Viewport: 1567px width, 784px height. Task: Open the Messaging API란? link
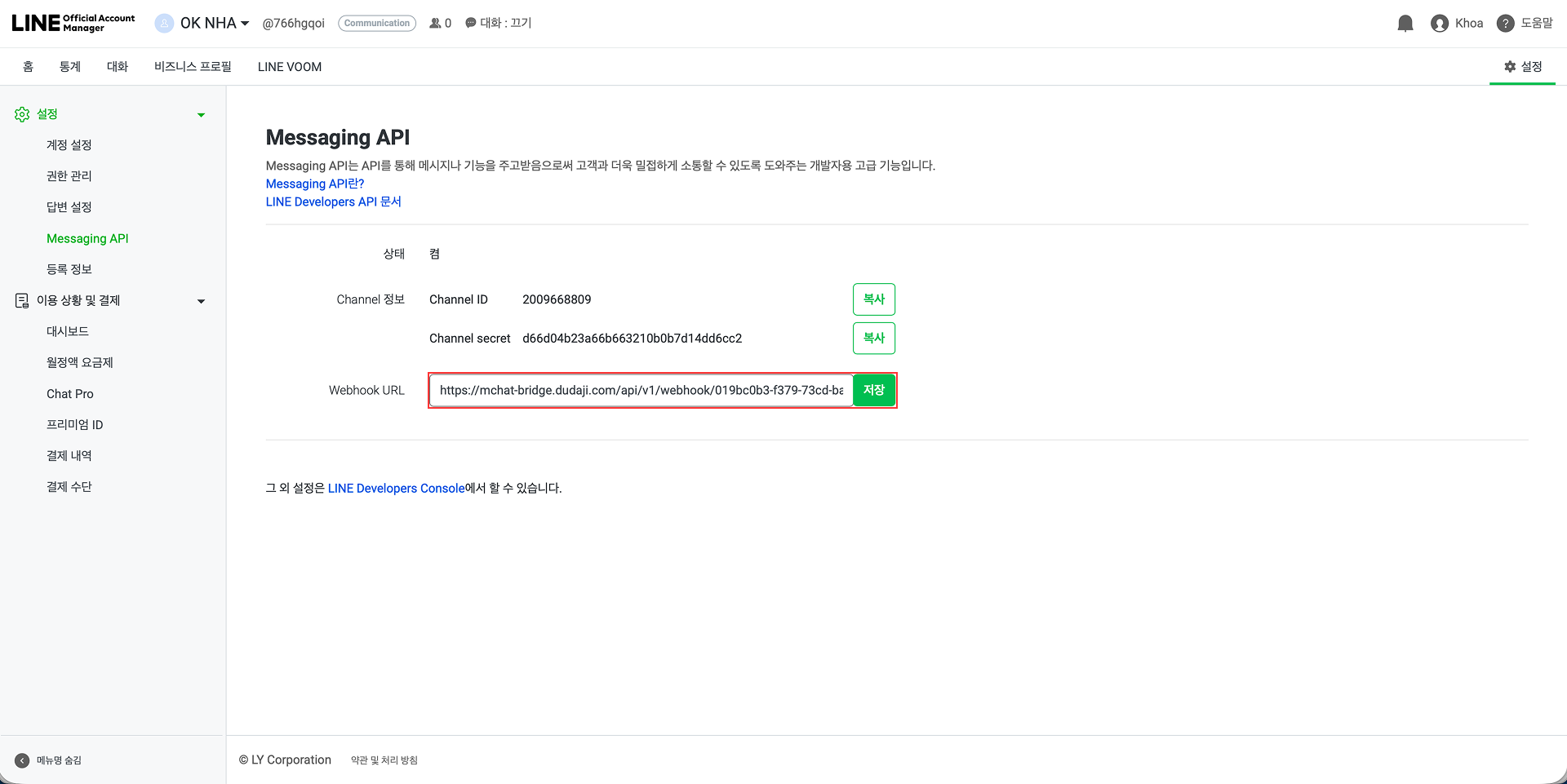point(314,184)
